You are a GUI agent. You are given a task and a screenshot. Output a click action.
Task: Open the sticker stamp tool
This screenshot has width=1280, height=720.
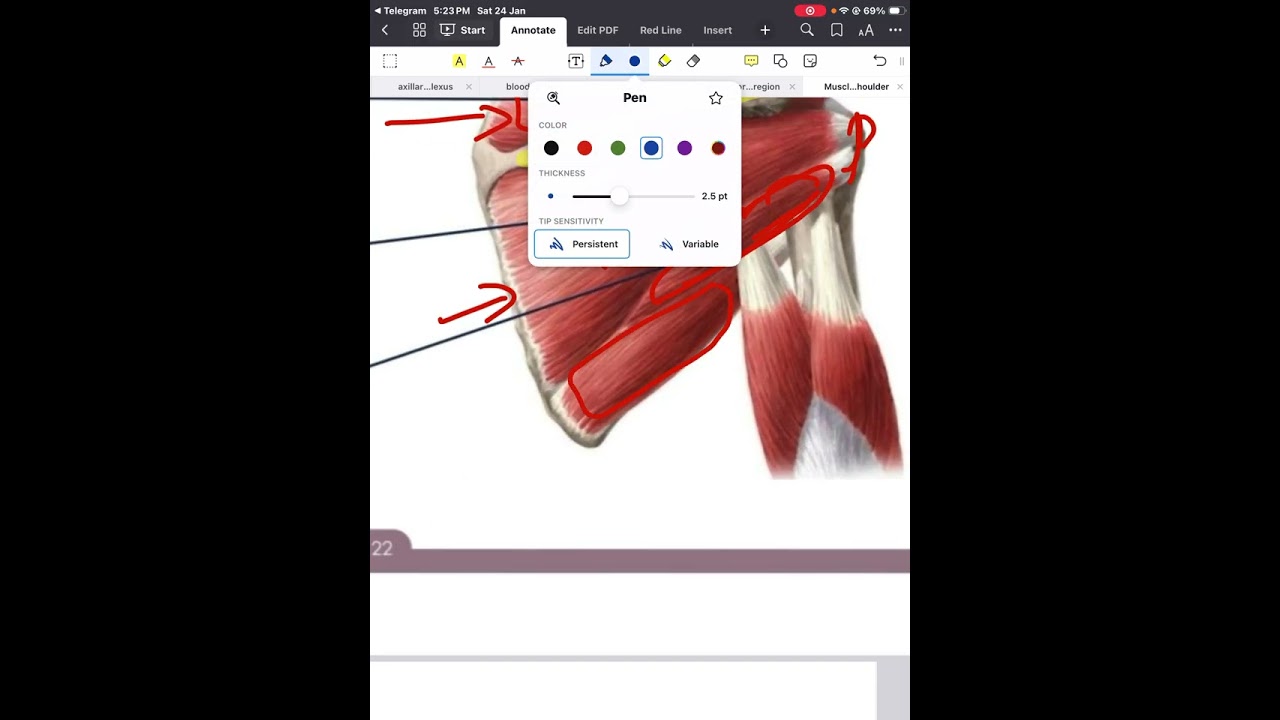(810, 61)
